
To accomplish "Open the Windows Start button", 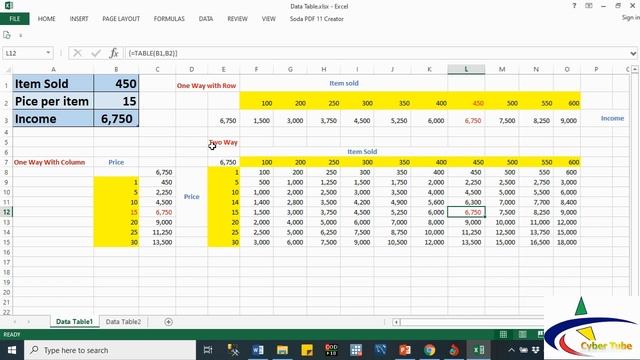I will [12, 350].
